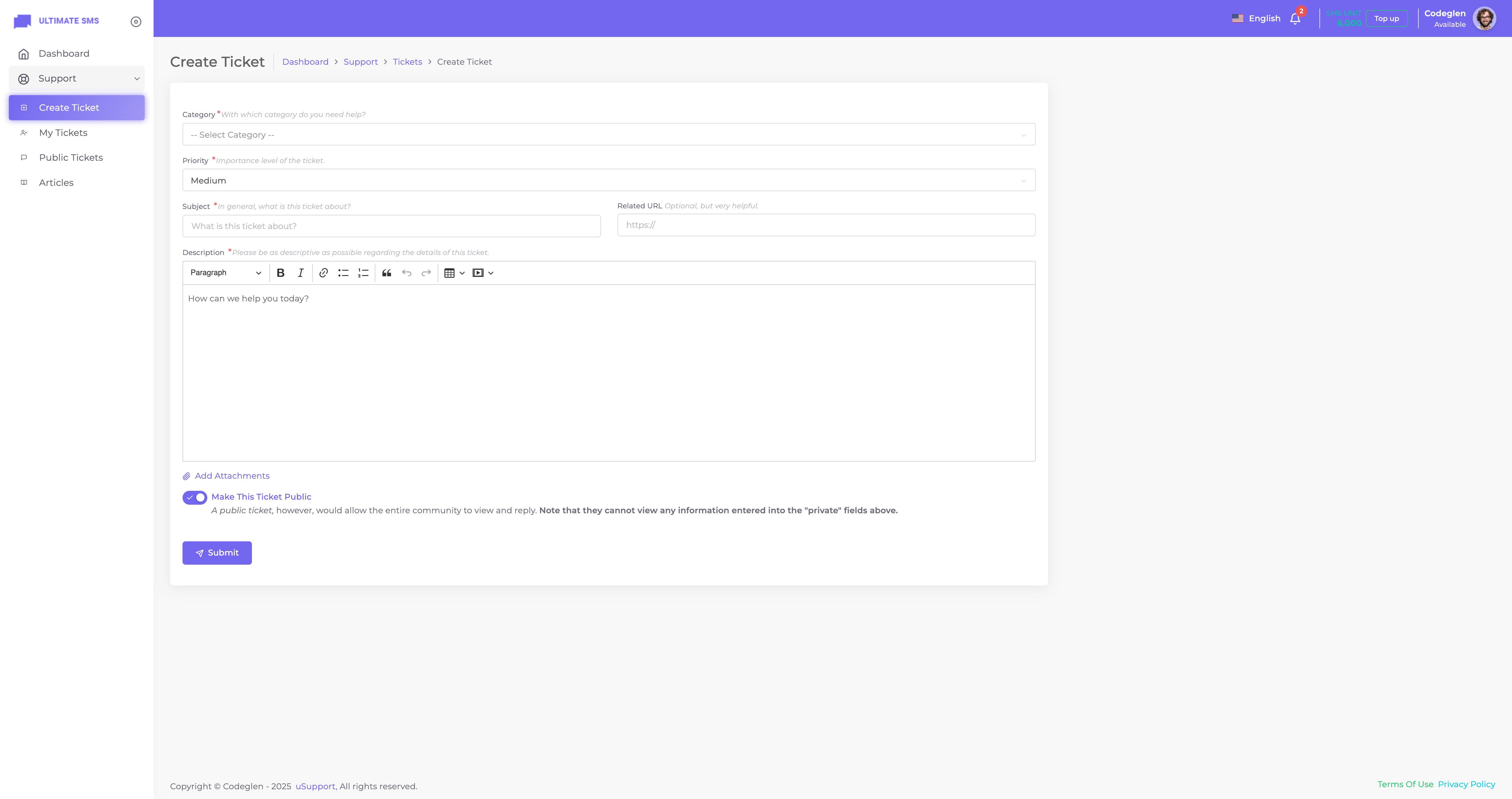The image size is (1512, 799).
Task: Create a numbered list
Action: tap(363, 273)
